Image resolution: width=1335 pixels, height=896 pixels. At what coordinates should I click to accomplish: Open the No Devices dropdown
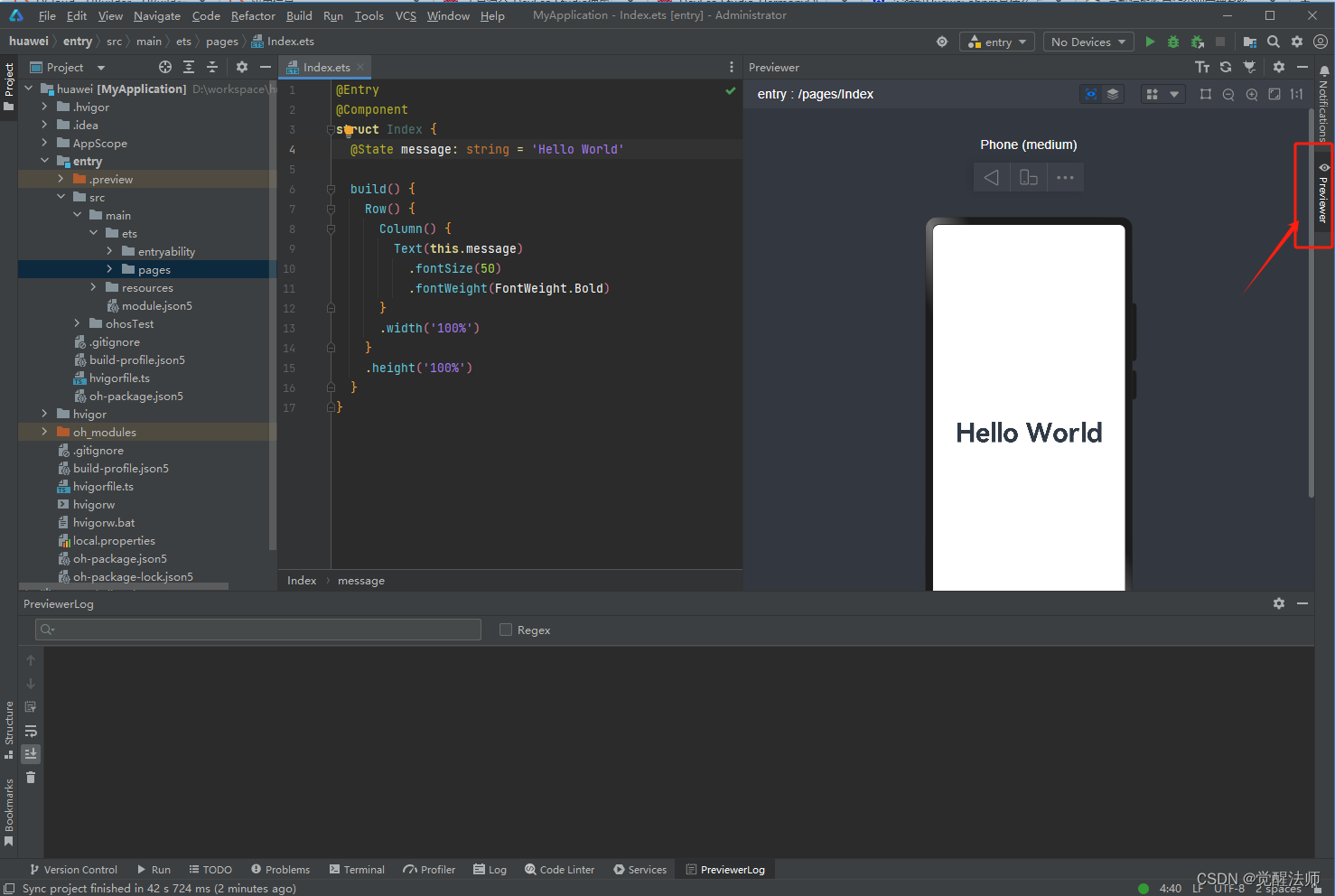pos(1088,42)
